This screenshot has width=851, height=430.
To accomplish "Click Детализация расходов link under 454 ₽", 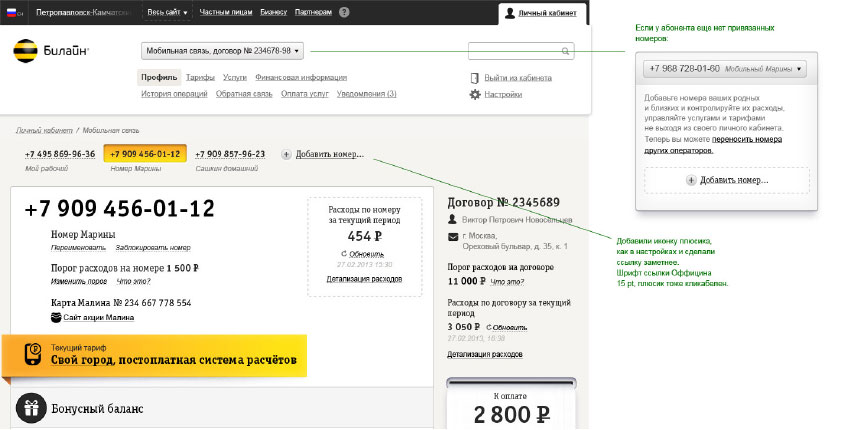I will click(x=364, y=278).
